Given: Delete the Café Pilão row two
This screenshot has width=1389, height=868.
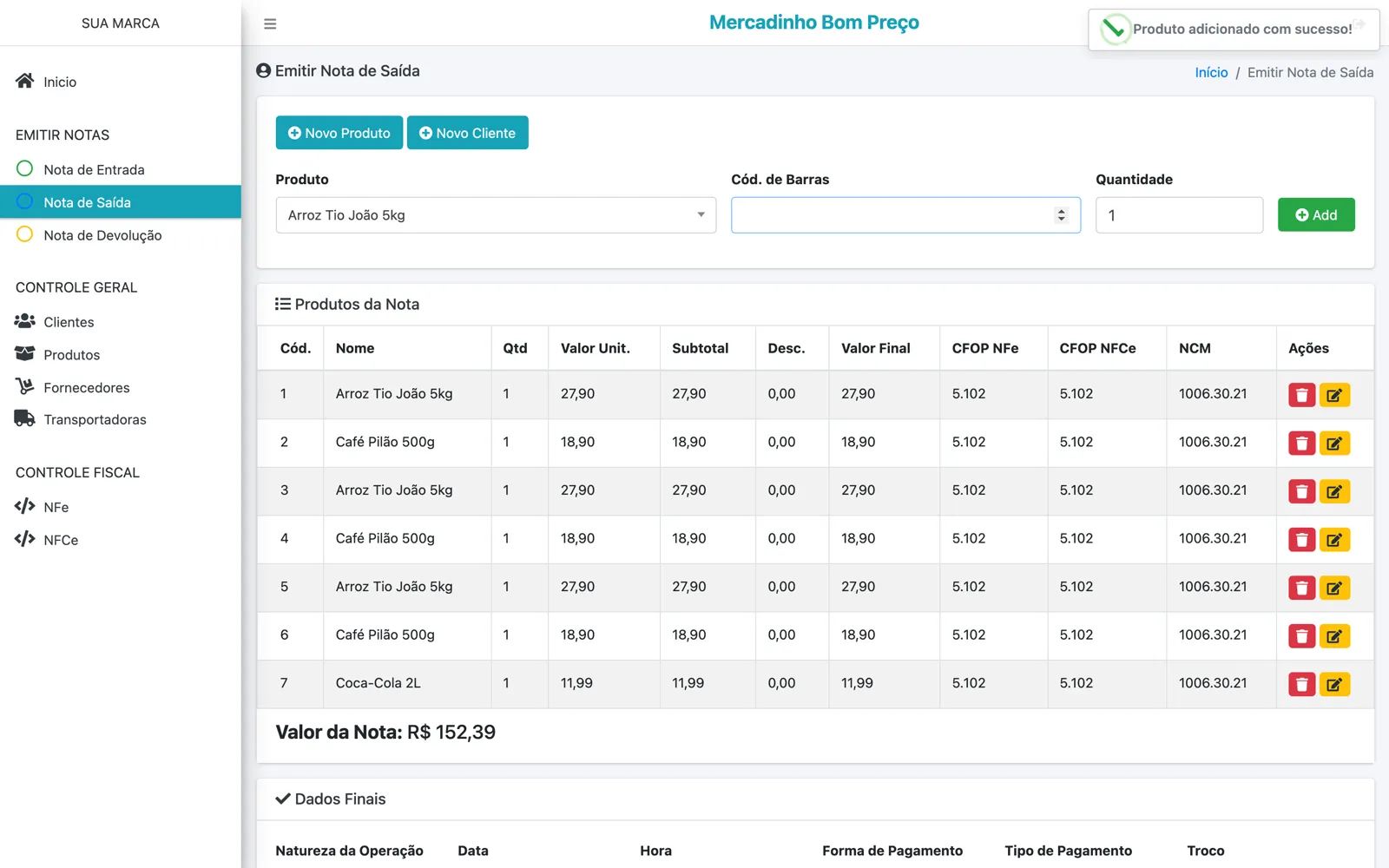Looking at the screenshot, I should coord(1301,444).
